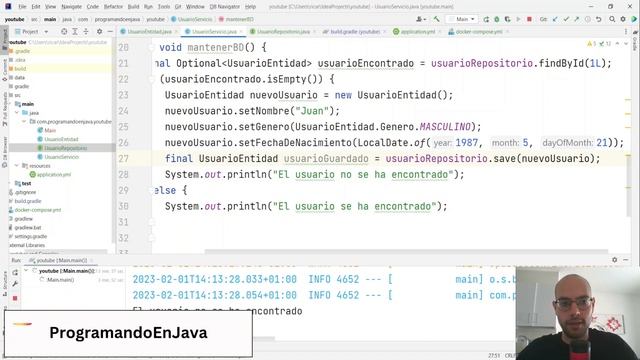This screenshot has height=360, width=640.
Task: Stop the running app with red square in top toolbar
Action: (x=529, y=19)
